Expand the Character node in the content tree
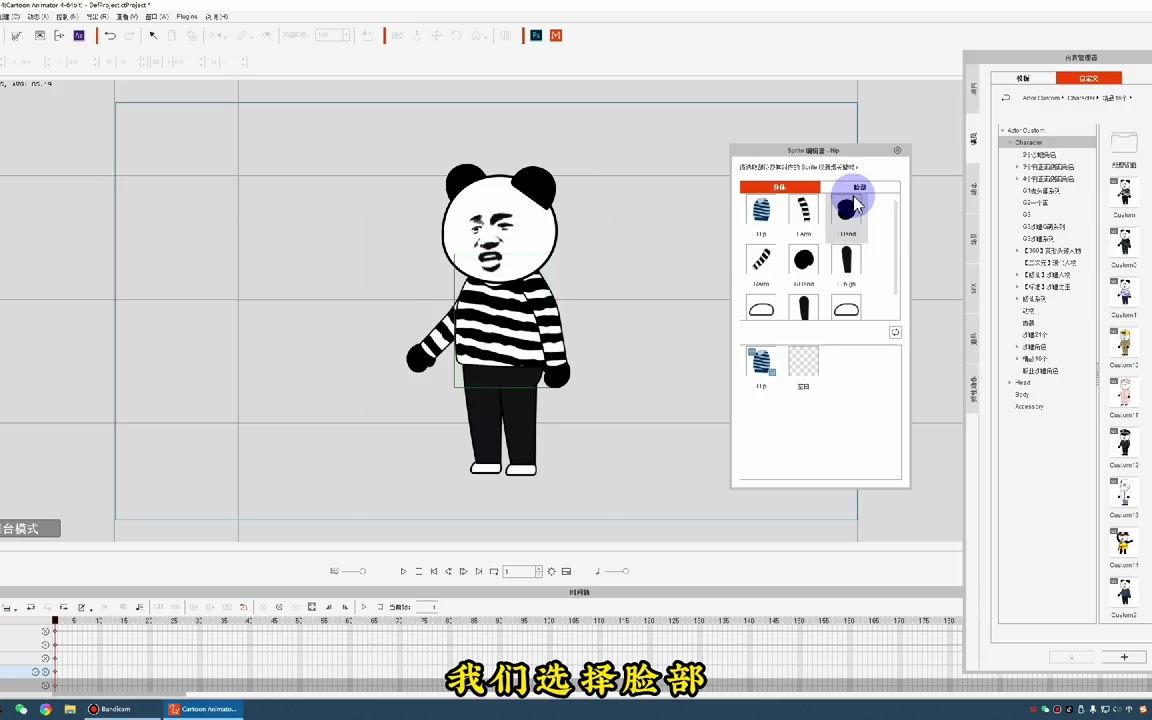This screenshot has width=1152, height=720. pyautogui.click(x=1010, y=141)
